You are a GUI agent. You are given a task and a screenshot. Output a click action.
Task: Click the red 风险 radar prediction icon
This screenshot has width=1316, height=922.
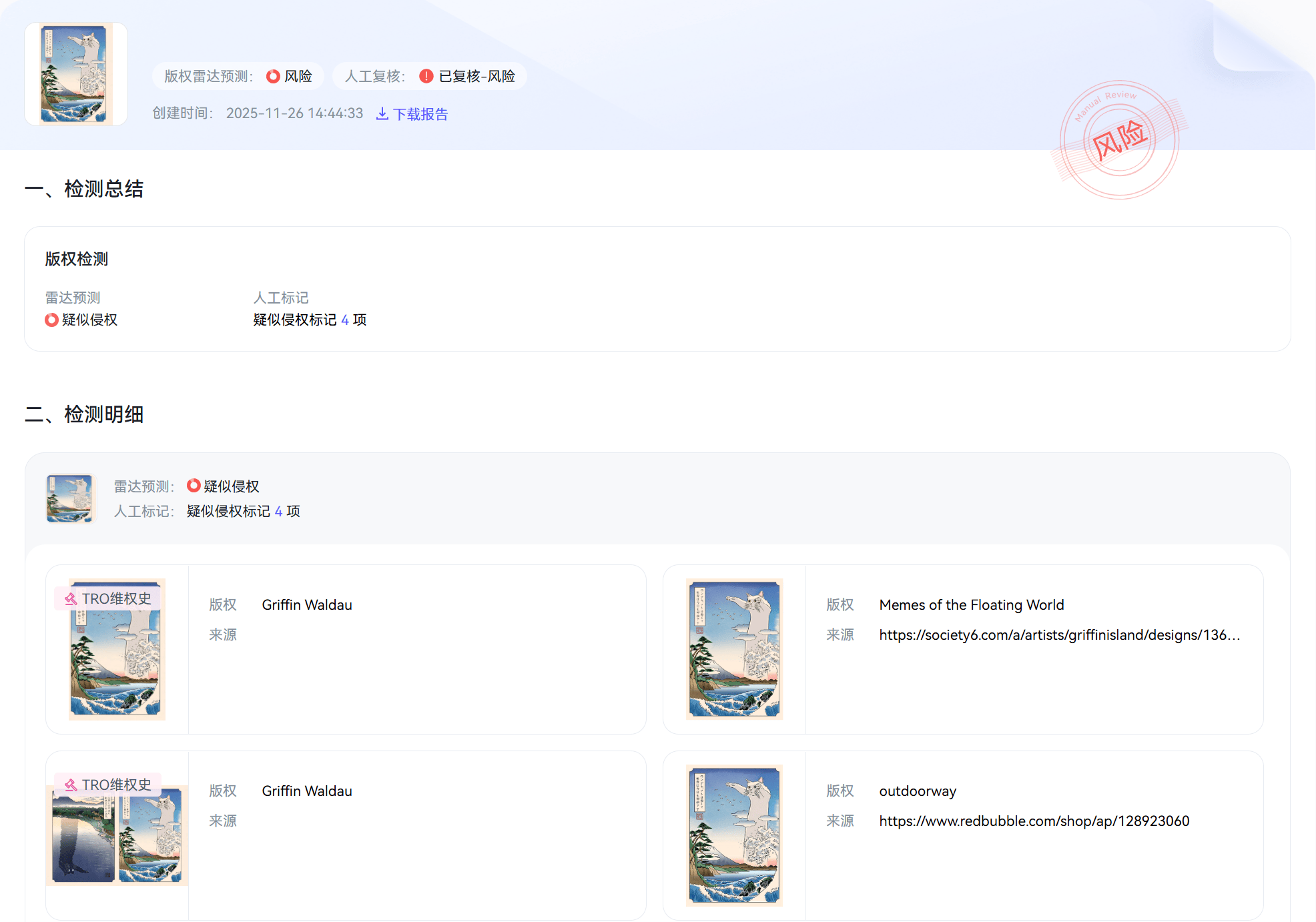pyautogui.click(x=273, y=77)
